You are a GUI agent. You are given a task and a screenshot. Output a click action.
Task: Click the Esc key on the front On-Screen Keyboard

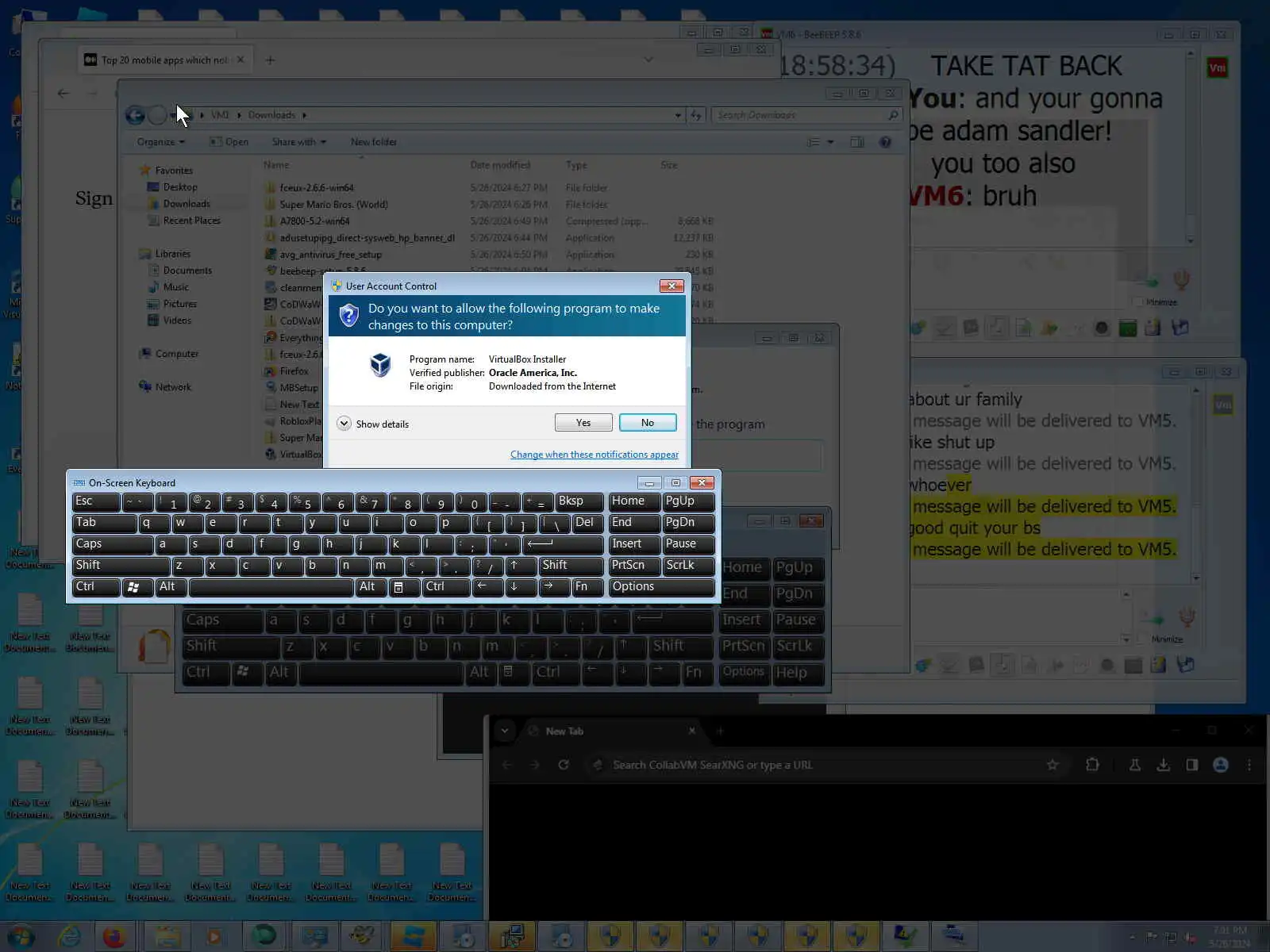tap(95, 501)
